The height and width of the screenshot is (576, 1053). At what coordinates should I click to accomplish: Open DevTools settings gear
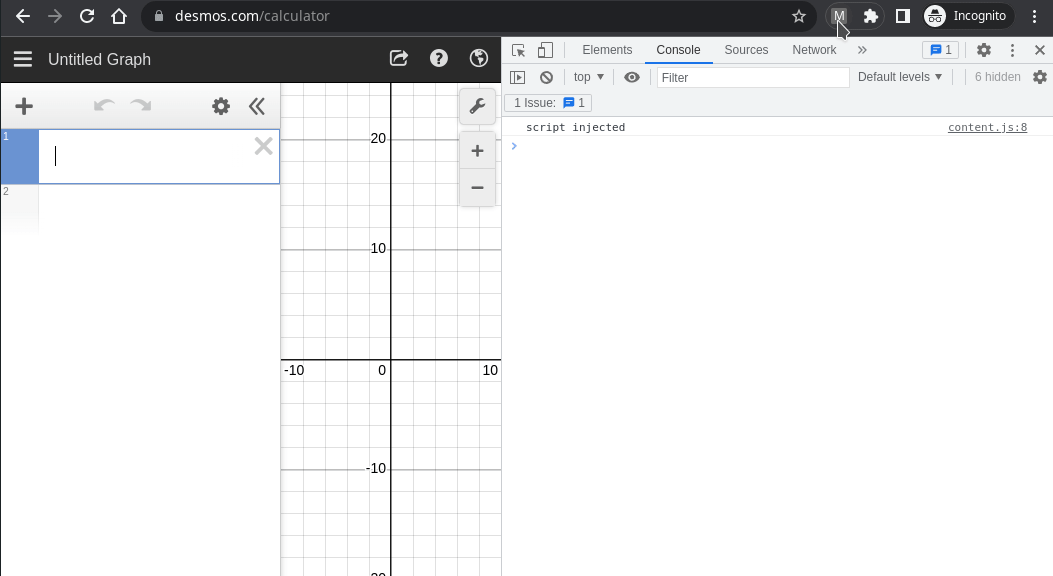point(984,50)
